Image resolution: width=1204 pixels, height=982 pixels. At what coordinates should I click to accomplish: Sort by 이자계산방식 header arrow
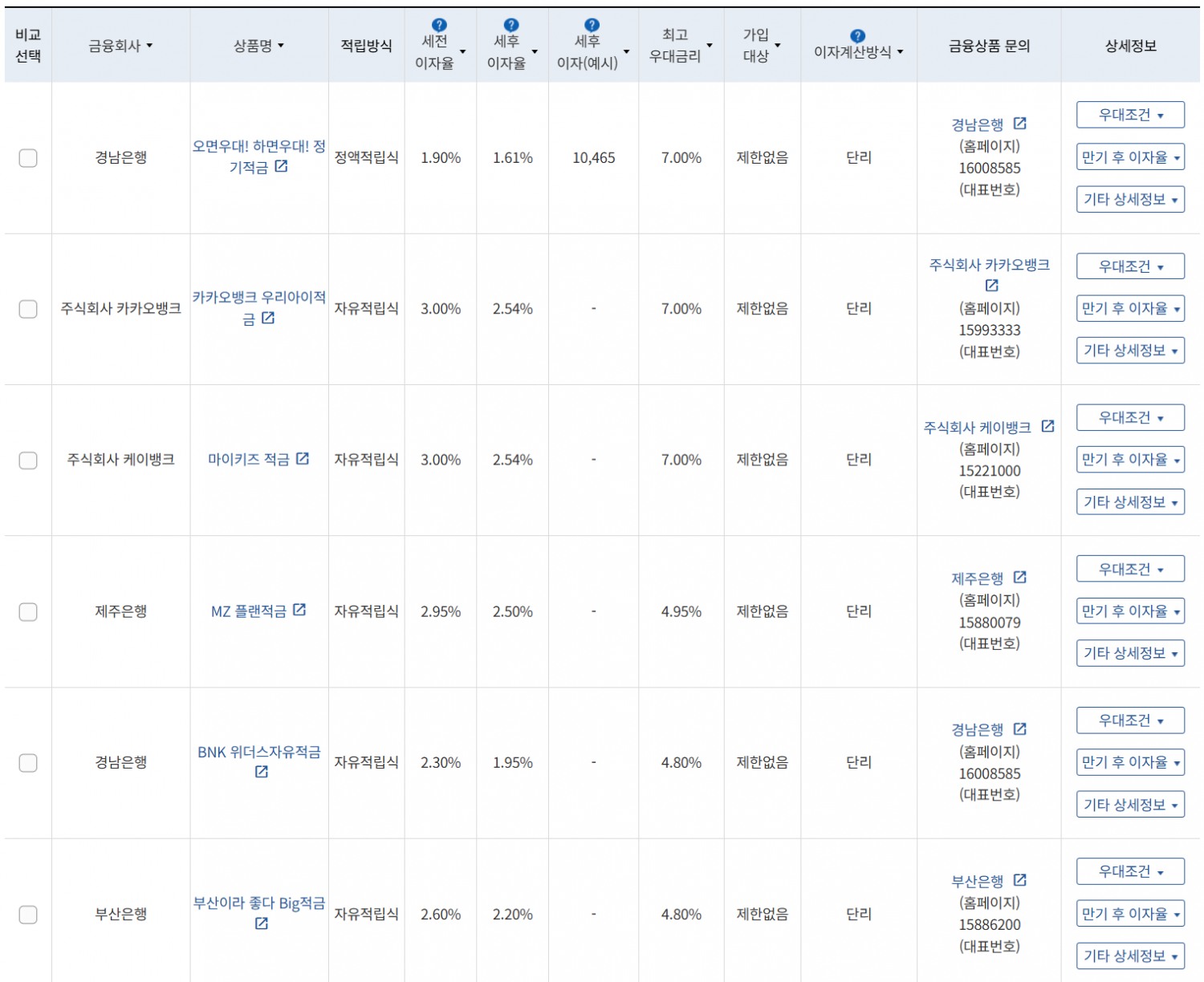click(900, 52)
